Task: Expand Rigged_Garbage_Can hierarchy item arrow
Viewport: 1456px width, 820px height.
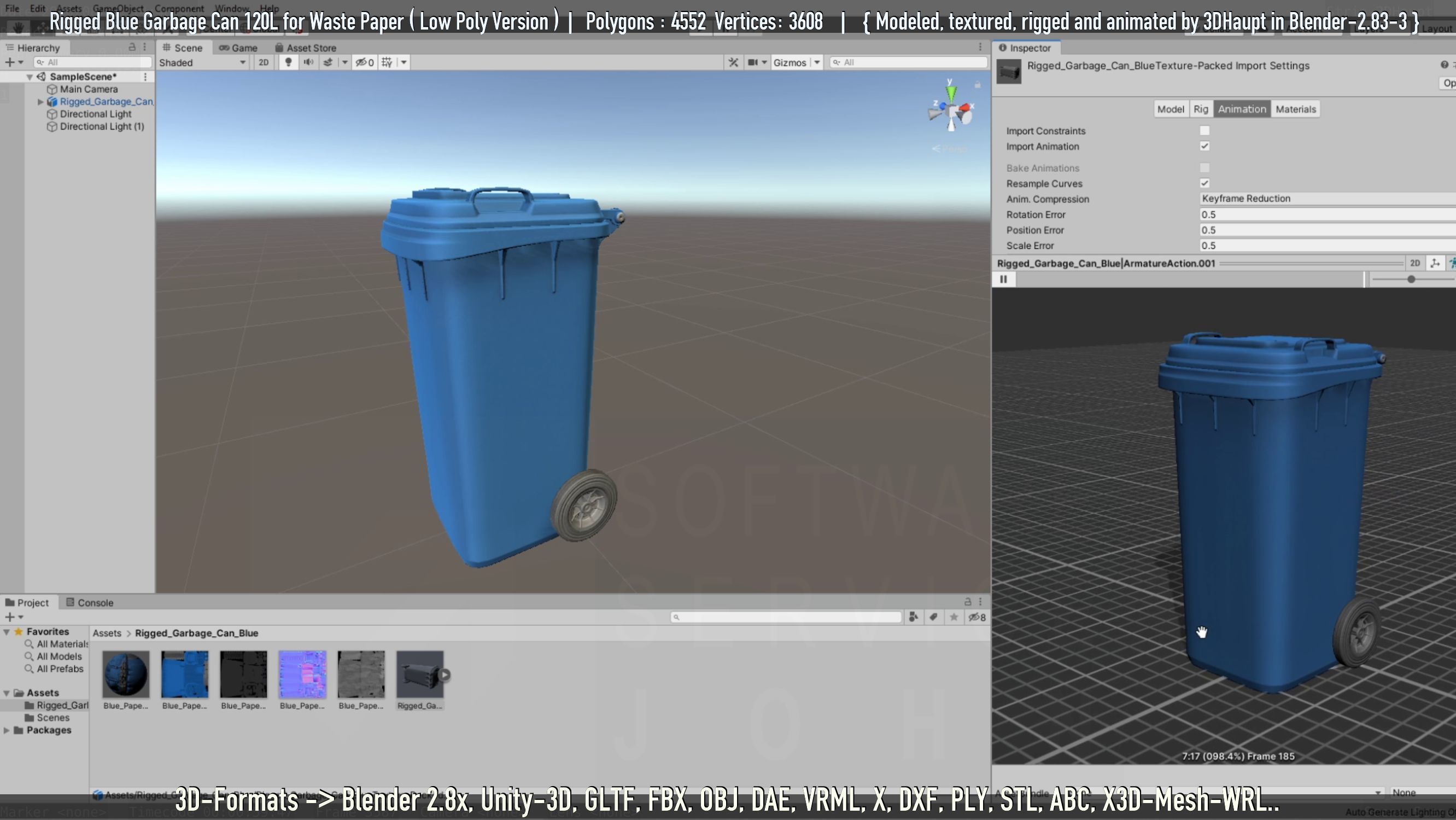Action: click(40, 102)
